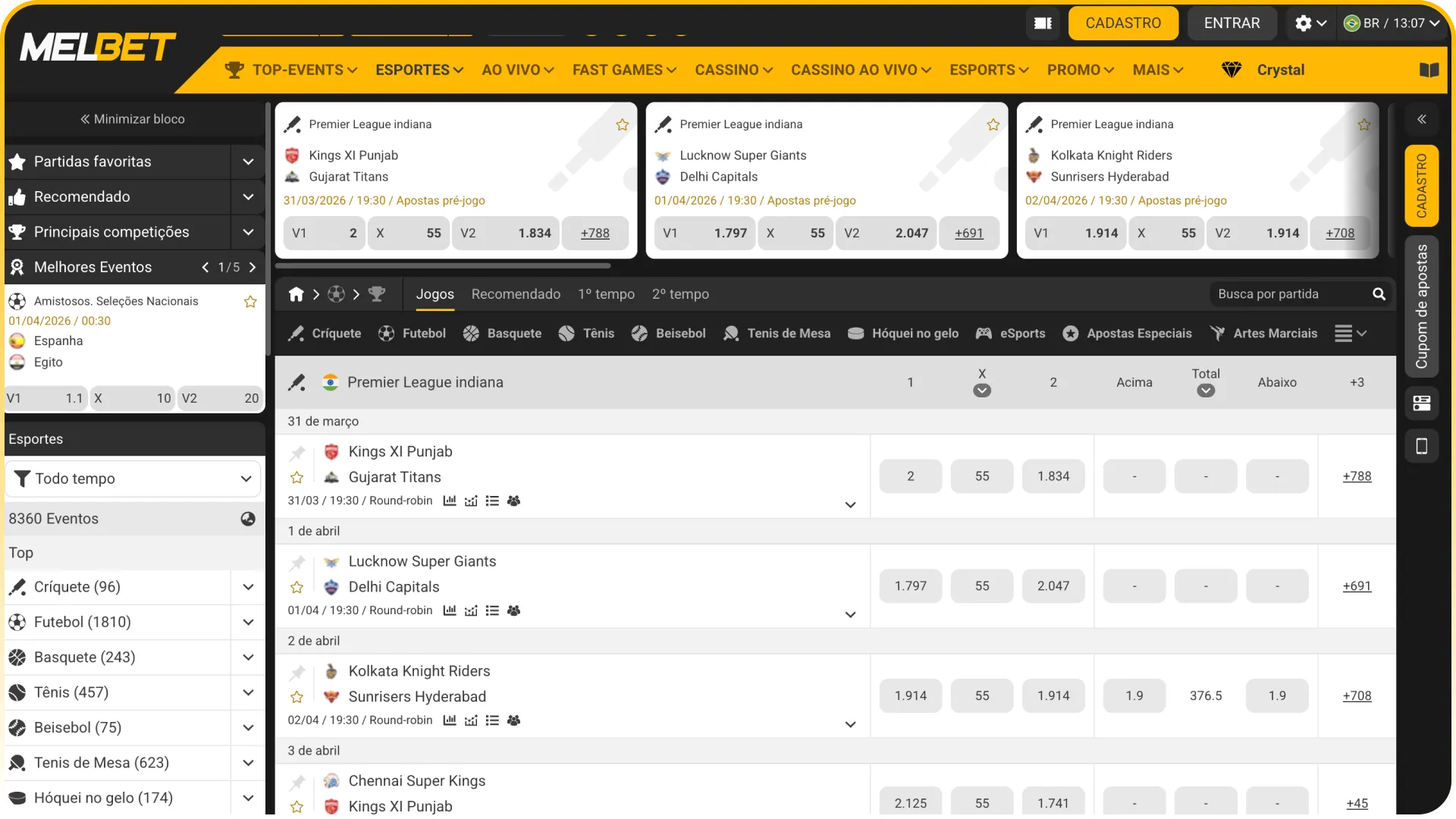Click the CADASTRO button in the header
Viewport: 1456px width, 819px height.
(x=1123, y=24)
